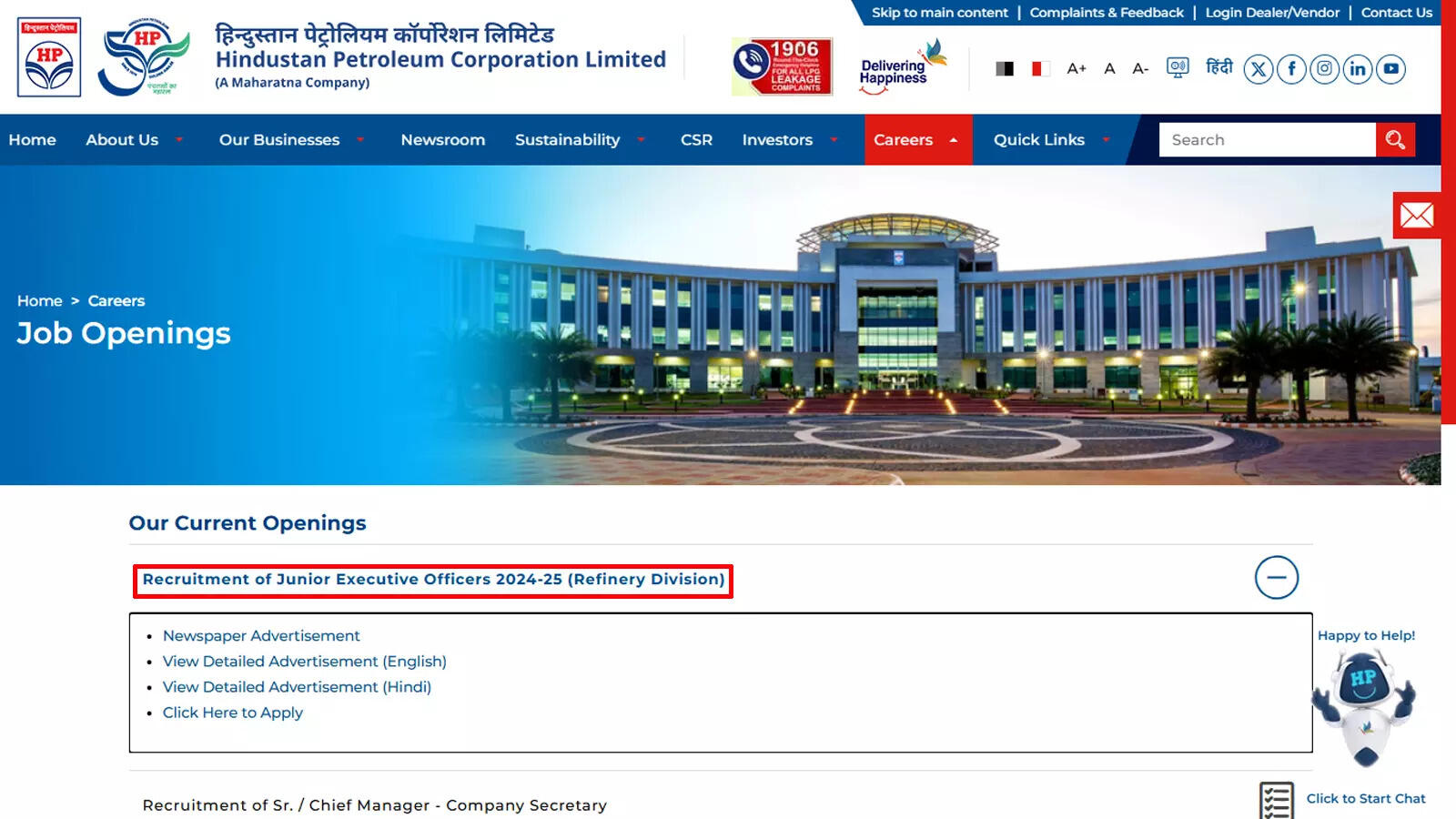Open View Detailed Advertisement (English)
Viewport: 1456px width, 819px height.
click(304, 662)
